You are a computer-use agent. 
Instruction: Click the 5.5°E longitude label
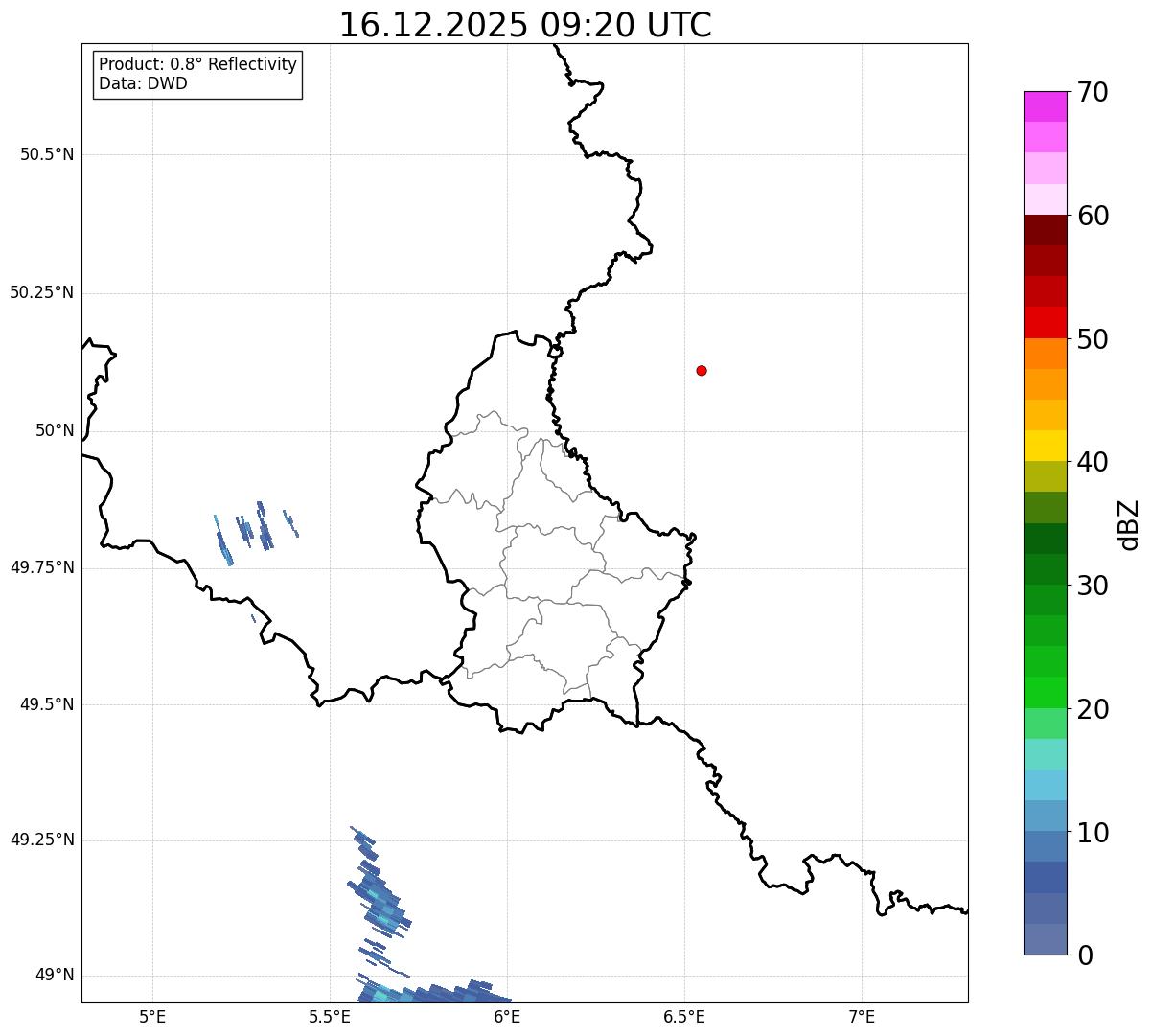330,1016
